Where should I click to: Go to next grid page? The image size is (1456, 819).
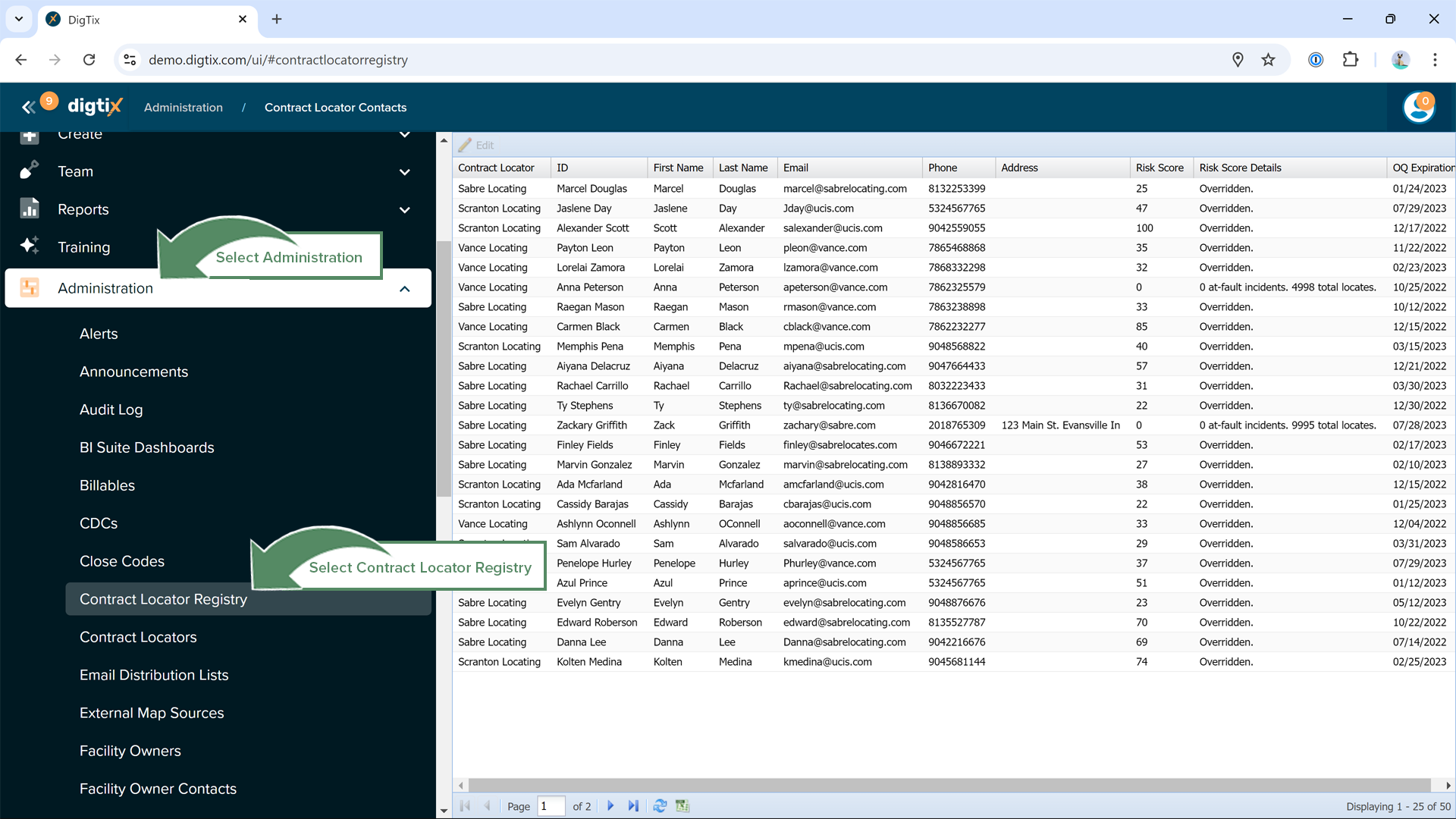tap(610, 806)
